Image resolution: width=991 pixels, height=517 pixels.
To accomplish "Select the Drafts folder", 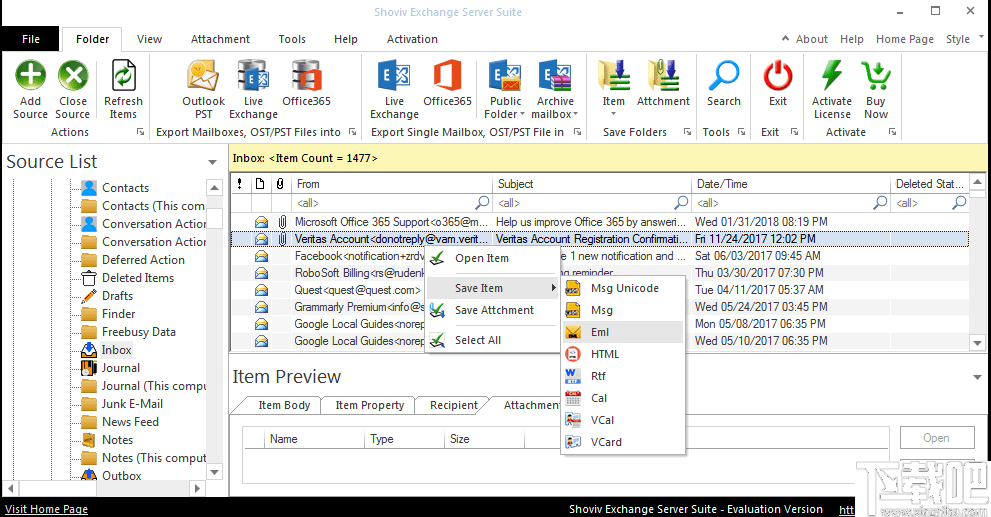I will tap(117, 295).
